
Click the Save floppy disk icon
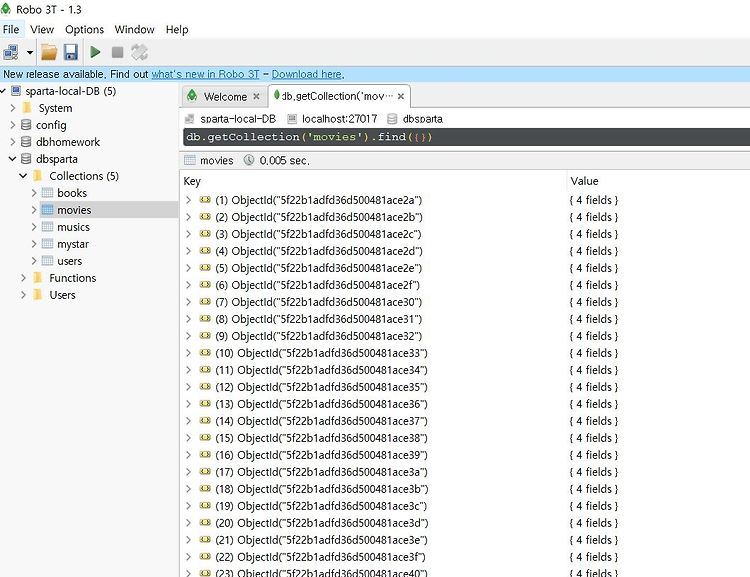(71, 52)
